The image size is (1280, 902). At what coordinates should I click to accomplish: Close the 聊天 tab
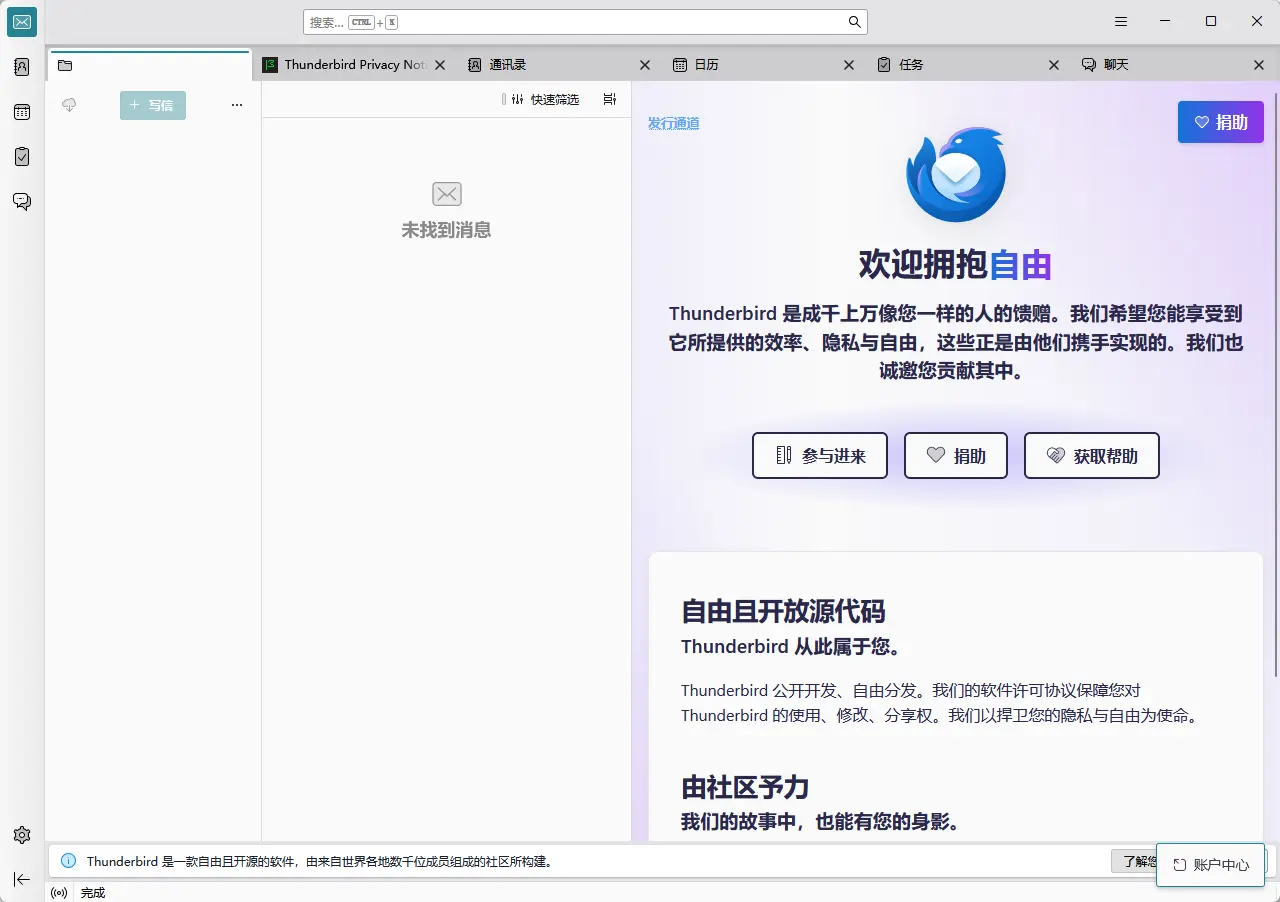pyautogui.click(x=1259, y=65)
